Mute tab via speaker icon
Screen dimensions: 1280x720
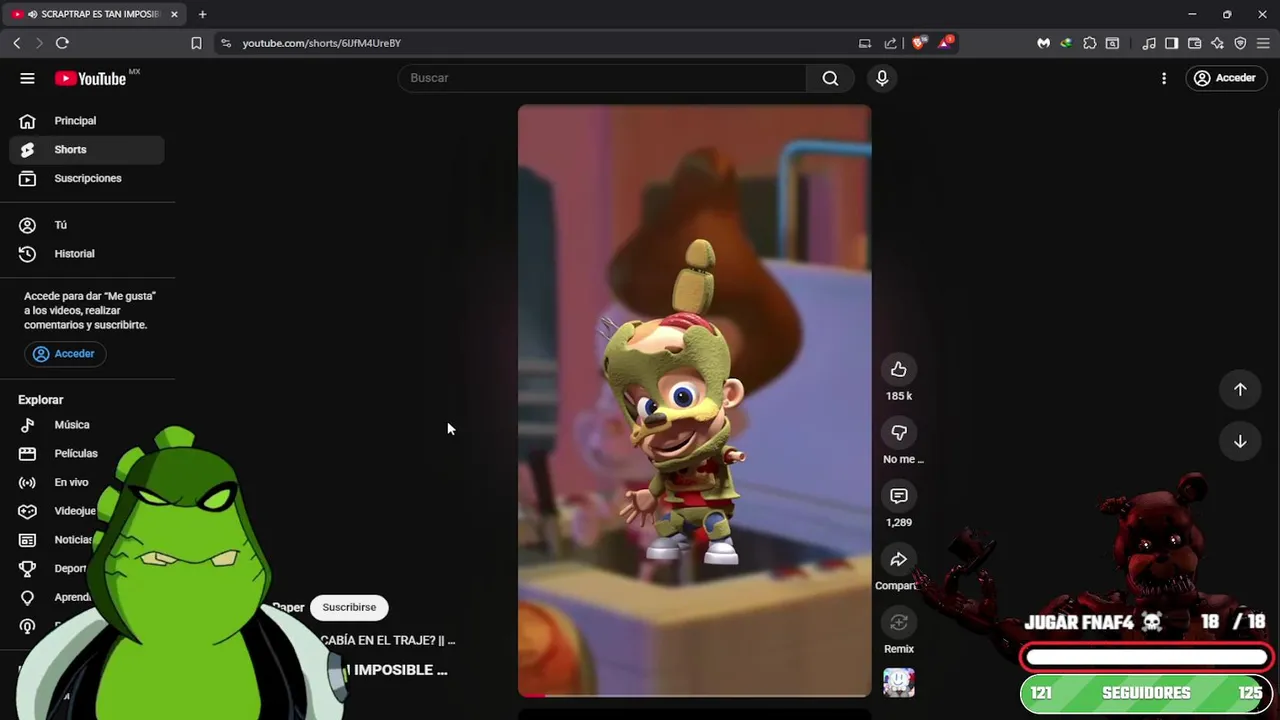[33, 14]
